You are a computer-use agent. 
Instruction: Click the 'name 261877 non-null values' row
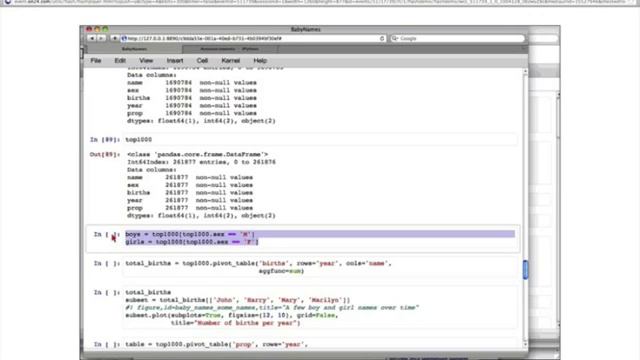point(190,178)
